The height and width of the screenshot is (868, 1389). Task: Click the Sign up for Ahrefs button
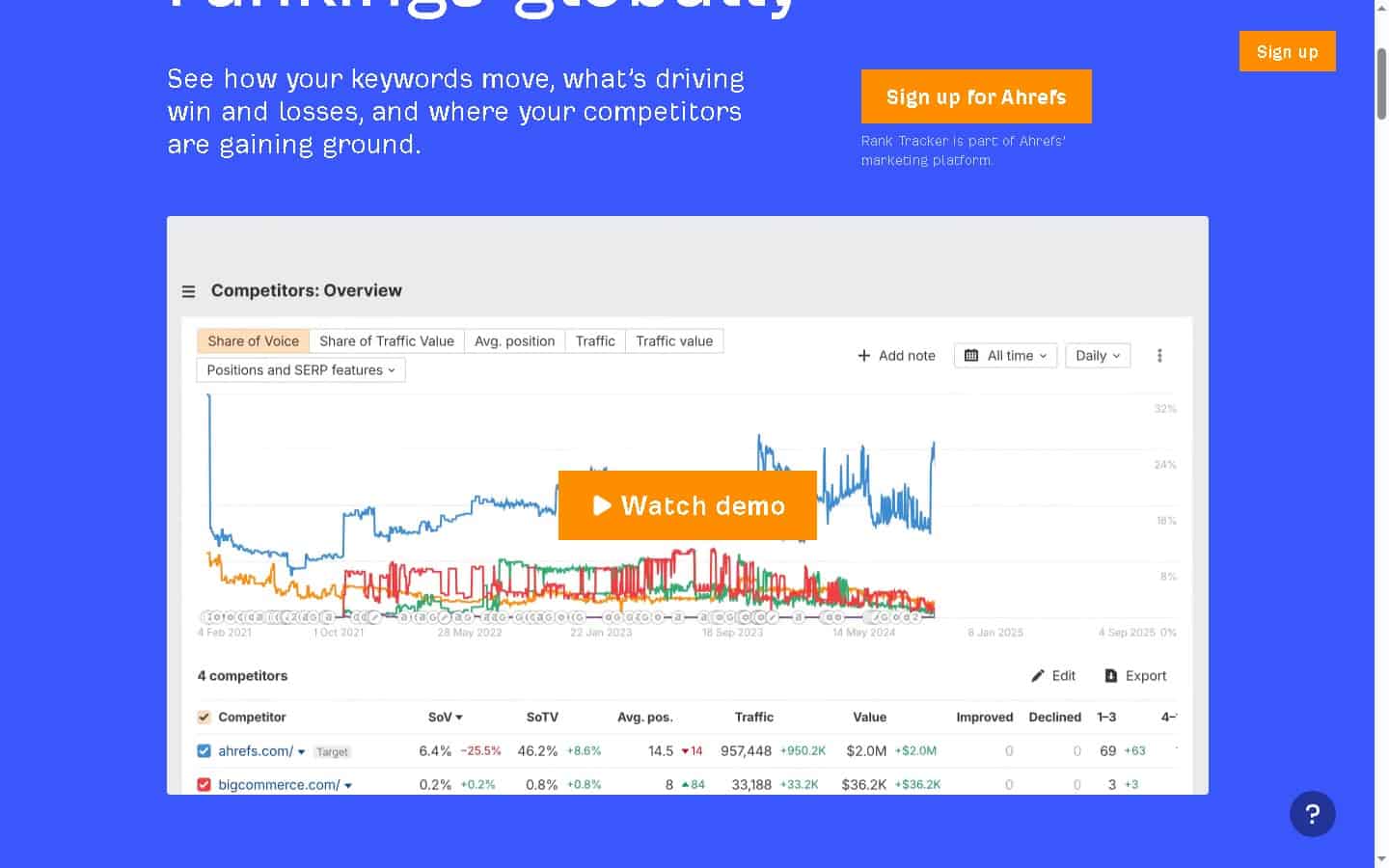click(x=975, y=96)
